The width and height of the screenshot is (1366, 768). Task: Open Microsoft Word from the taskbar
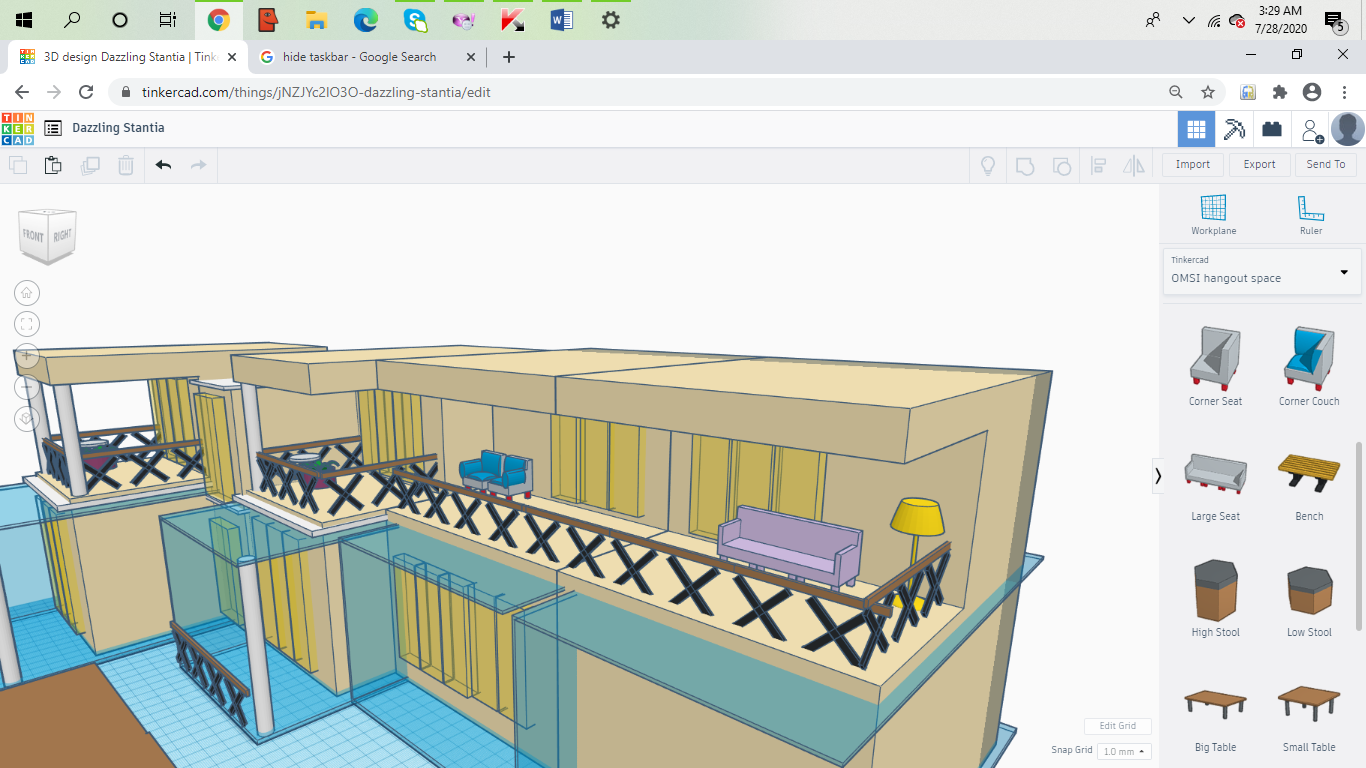[562, 20]
